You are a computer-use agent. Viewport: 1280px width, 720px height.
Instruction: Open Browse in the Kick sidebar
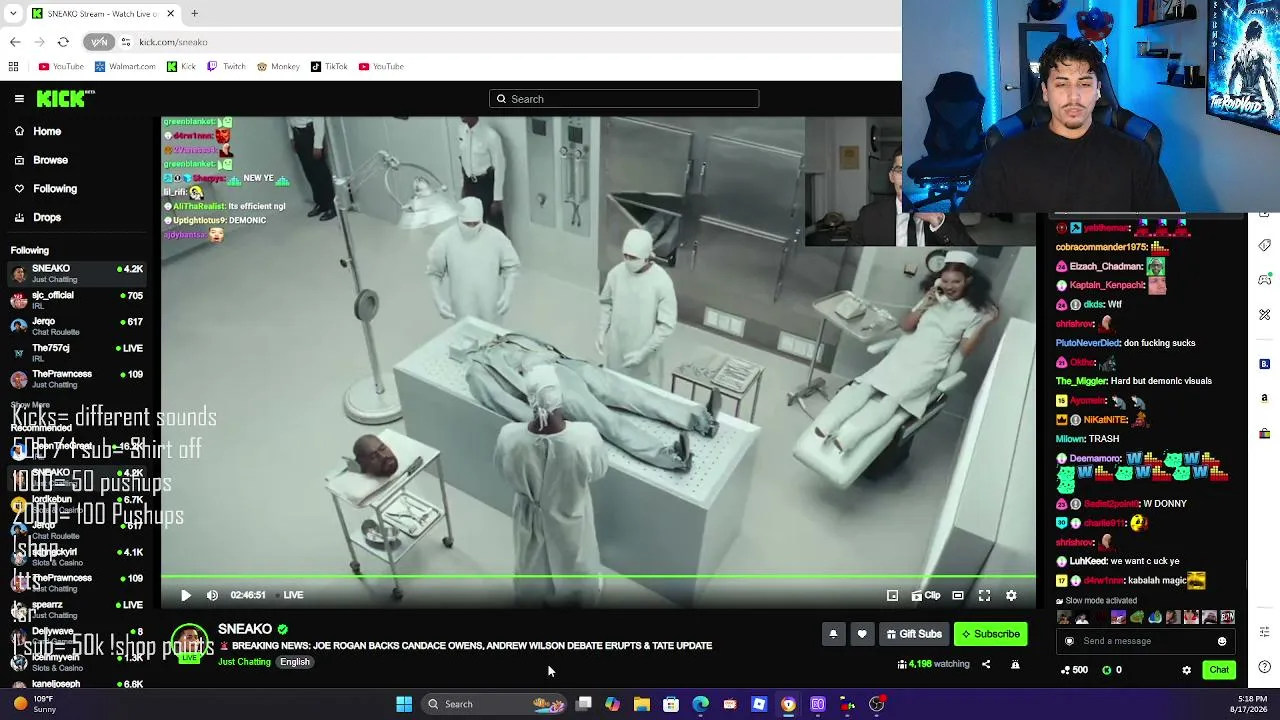[x=50, y=160]
